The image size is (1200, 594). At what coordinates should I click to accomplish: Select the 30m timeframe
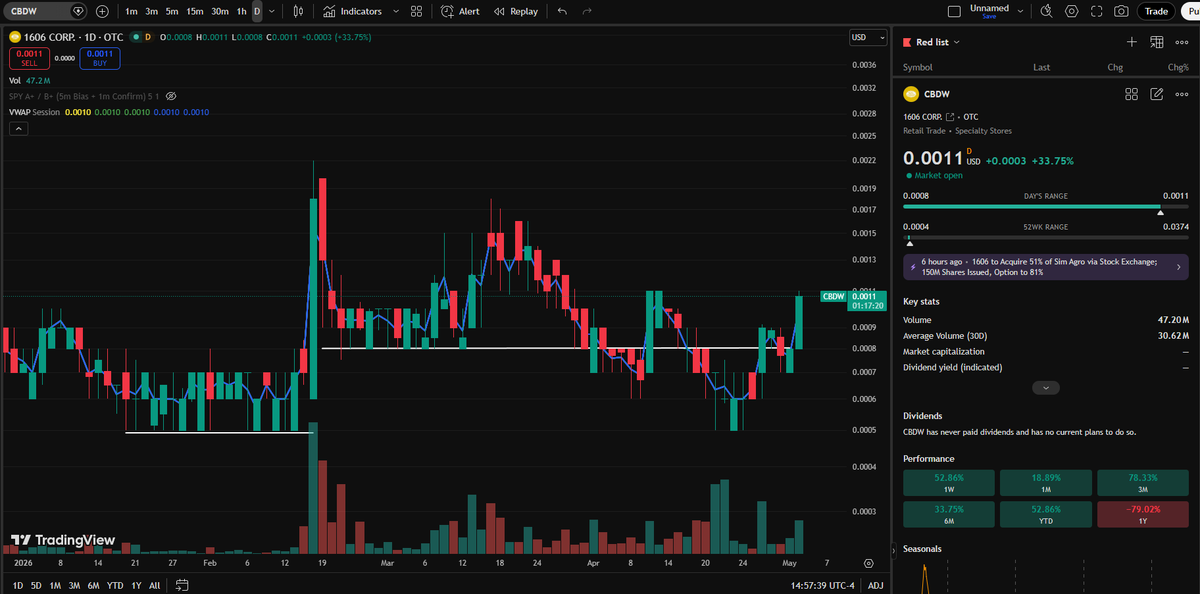(220, 11)
